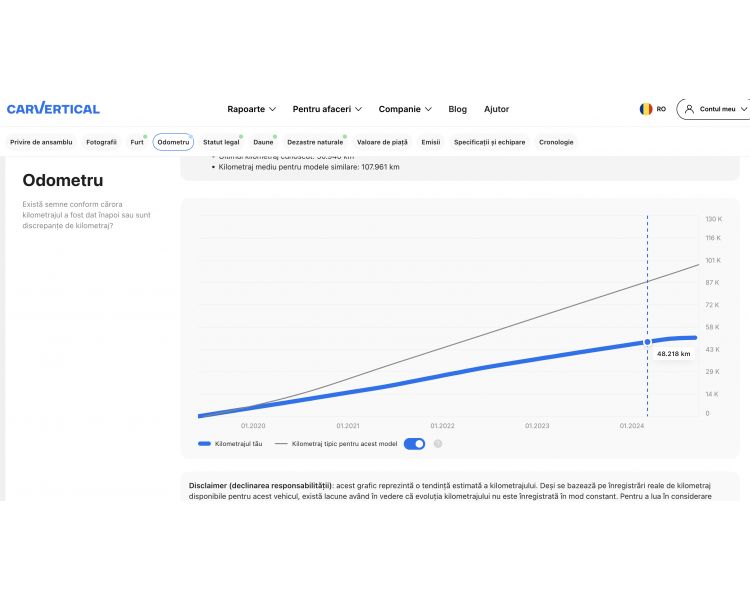Click the 01.2020 axis label
The width and height of the screenshot is (750, 600).
[253, 426]
